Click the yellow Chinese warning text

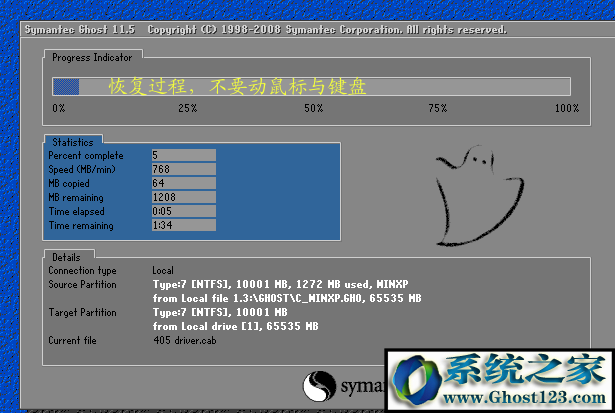click(237, 86)
